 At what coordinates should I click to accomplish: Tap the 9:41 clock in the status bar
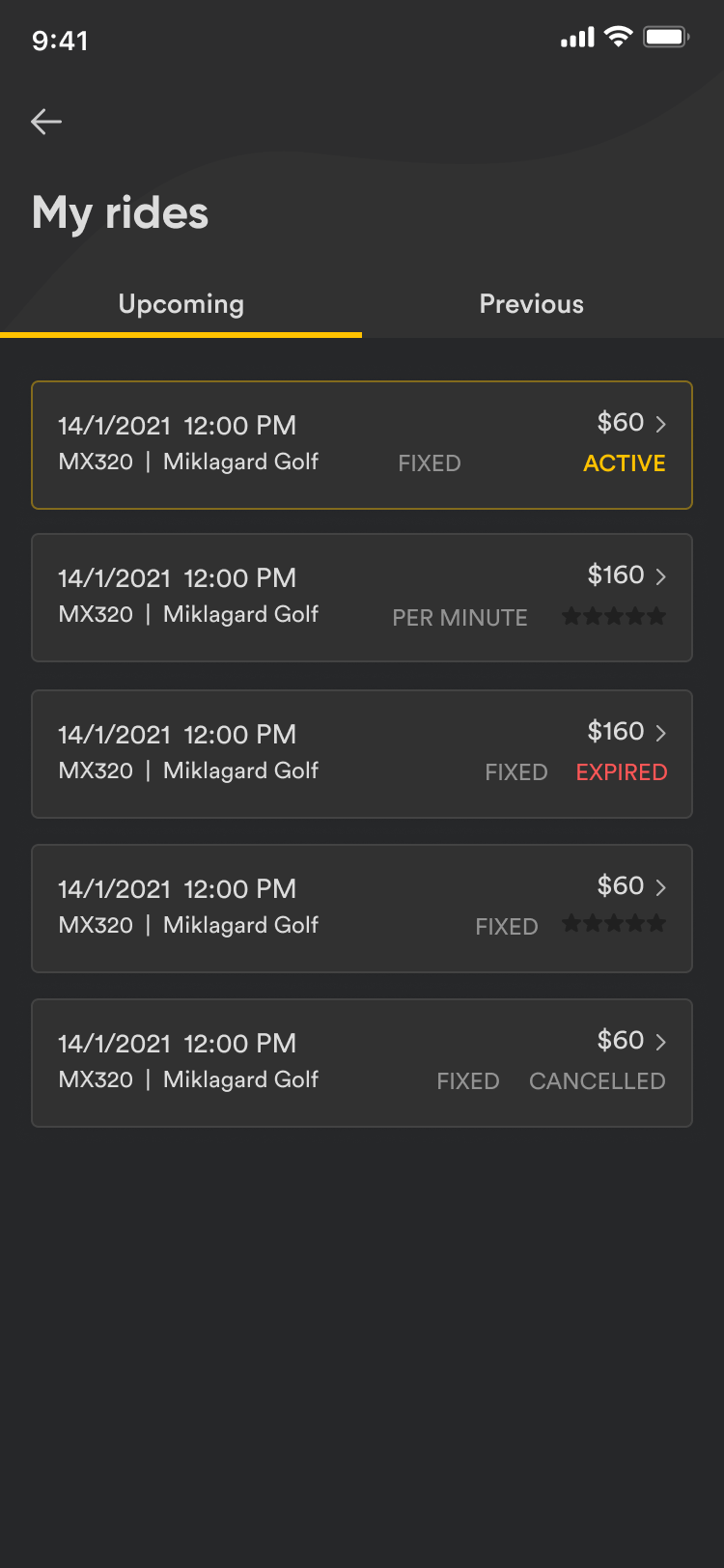(60, 41)
